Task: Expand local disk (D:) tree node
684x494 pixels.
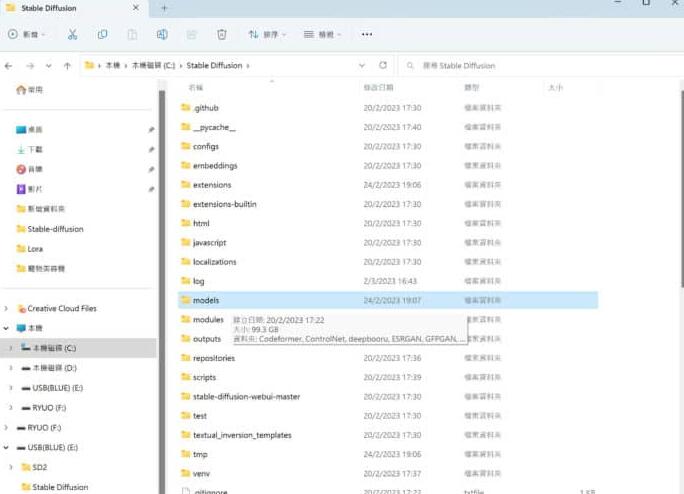Action: pos(10,368)
